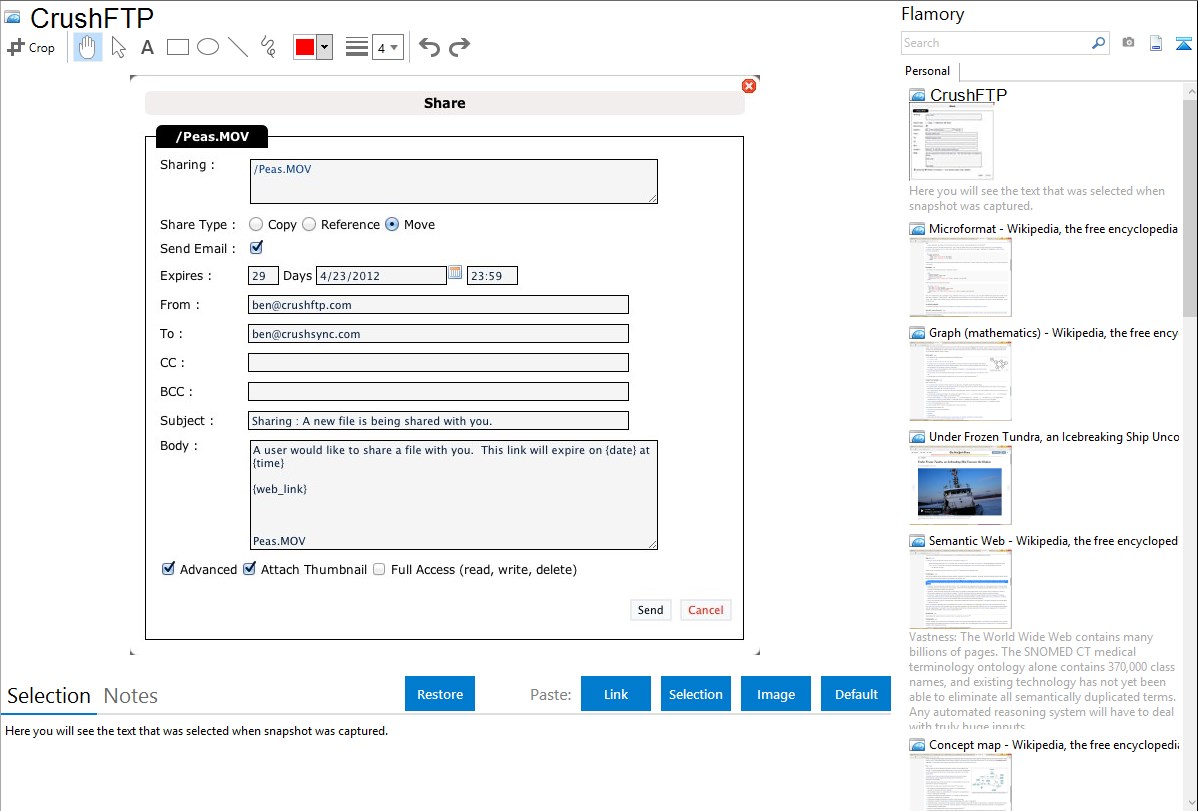Click the Body message text area

pos(454,495)
